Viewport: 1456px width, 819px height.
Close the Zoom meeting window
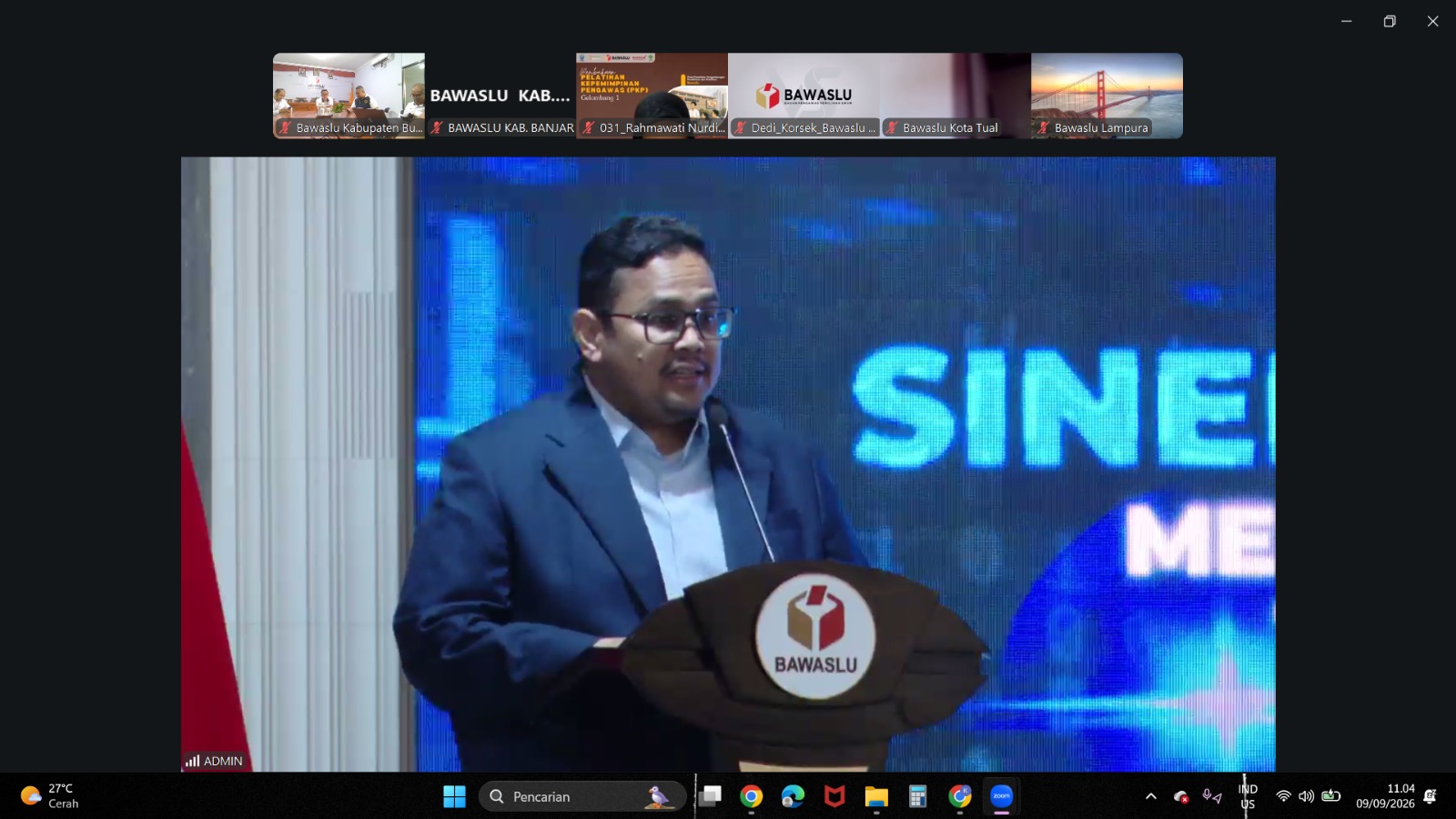pos(1432,21)
